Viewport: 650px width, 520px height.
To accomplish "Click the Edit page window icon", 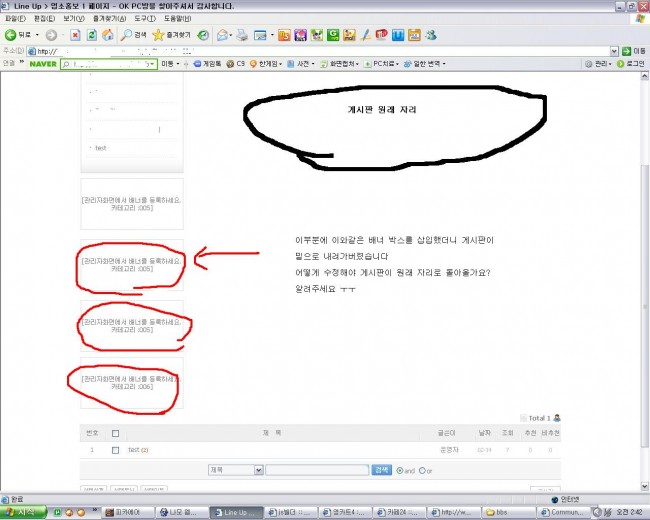I will coord(260,35).
